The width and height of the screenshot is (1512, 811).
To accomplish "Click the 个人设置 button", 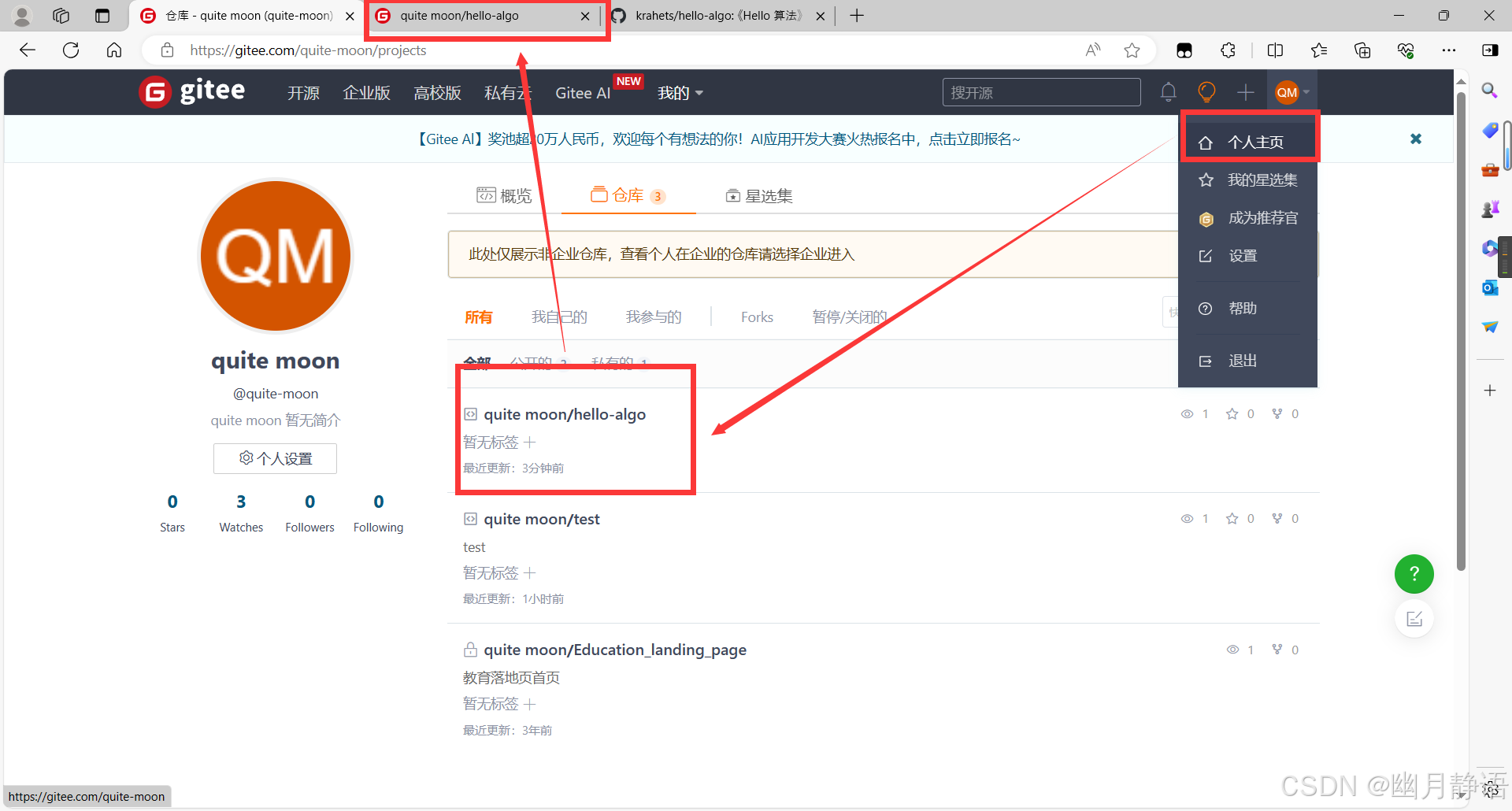I will [275, 458].
